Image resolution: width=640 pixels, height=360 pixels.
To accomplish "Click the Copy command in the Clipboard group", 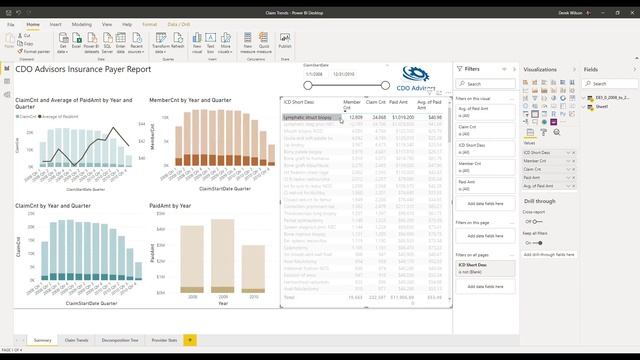I will pos(25,43).
